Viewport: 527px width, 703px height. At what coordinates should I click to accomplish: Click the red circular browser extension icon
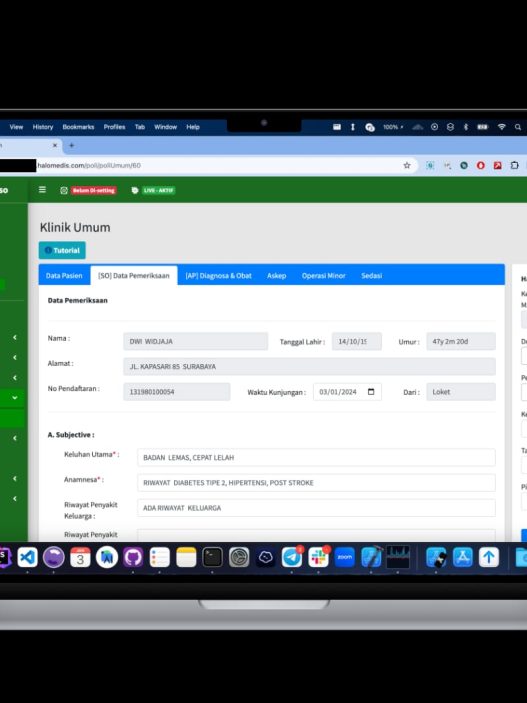(x=480, y=165)
